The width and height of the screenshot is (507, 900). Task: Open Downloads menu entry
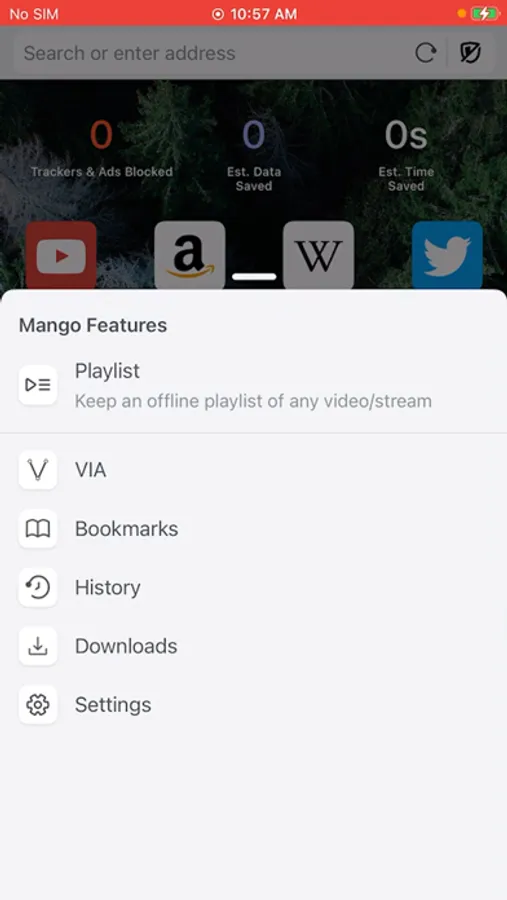point(253,646)
